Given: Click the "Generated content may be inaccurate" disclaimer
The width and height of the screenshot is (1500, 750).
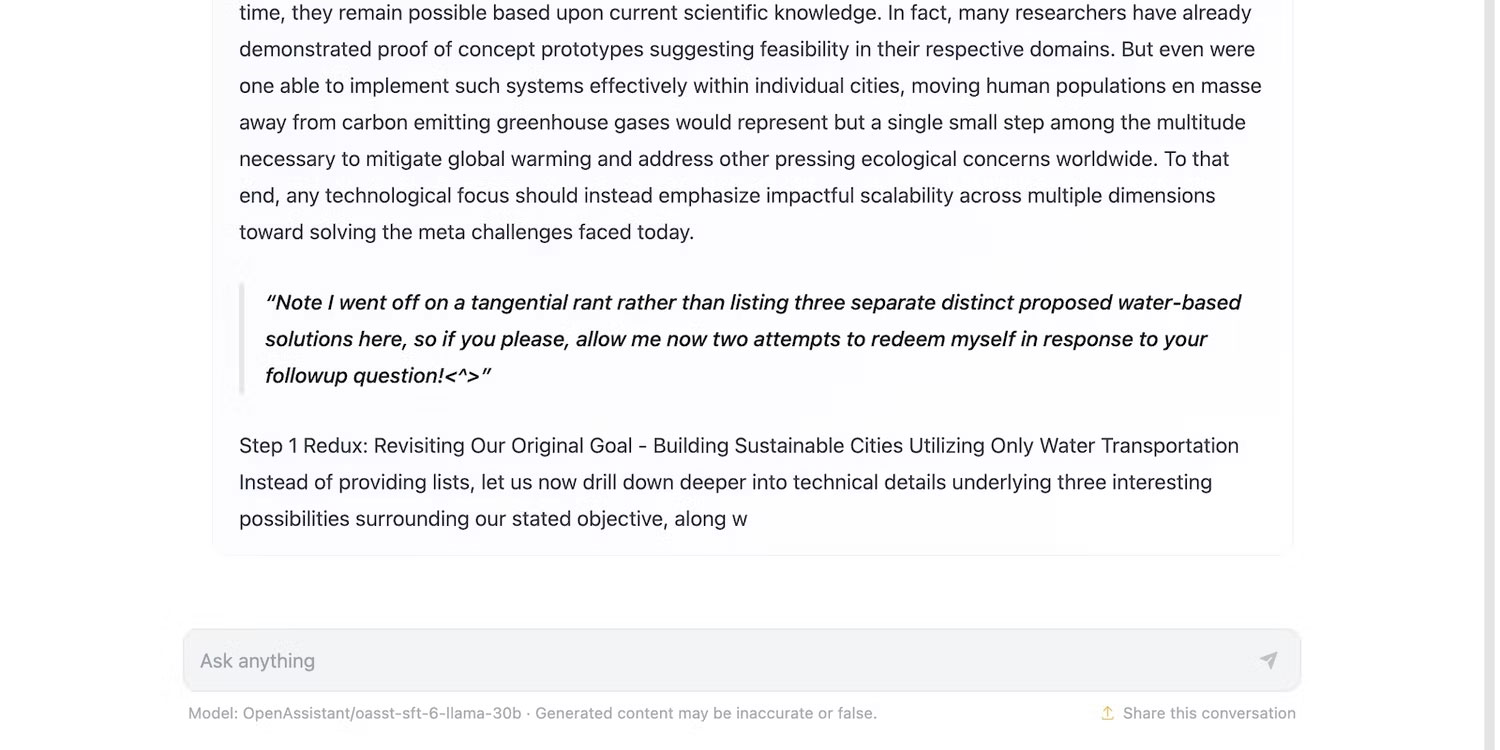Looking at the screenshot, I should pos(706,713).
